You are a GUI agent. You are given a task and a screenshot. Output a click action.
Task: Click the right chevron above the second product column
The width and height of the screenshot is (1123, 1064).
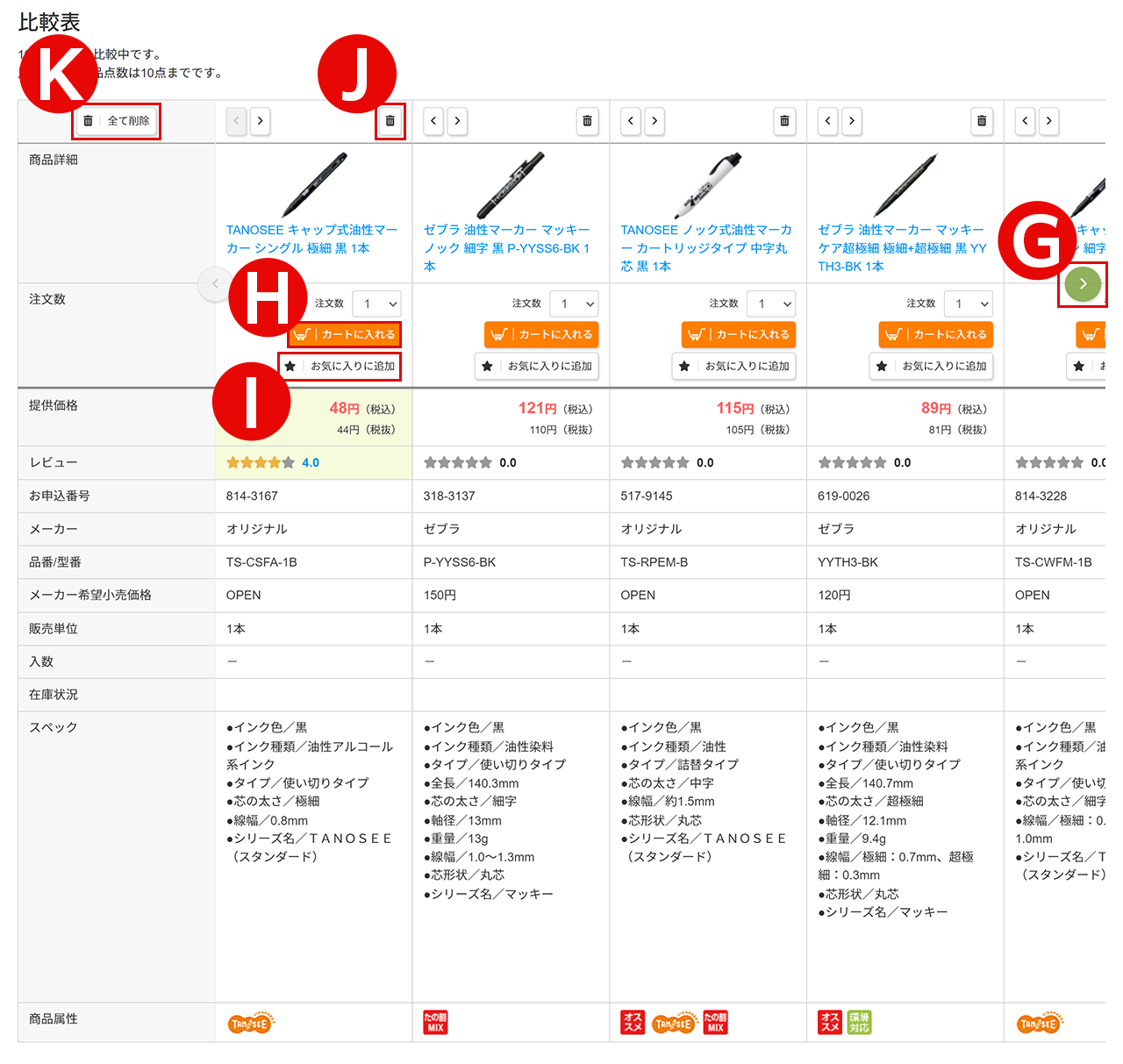click(x=457, y=121)
